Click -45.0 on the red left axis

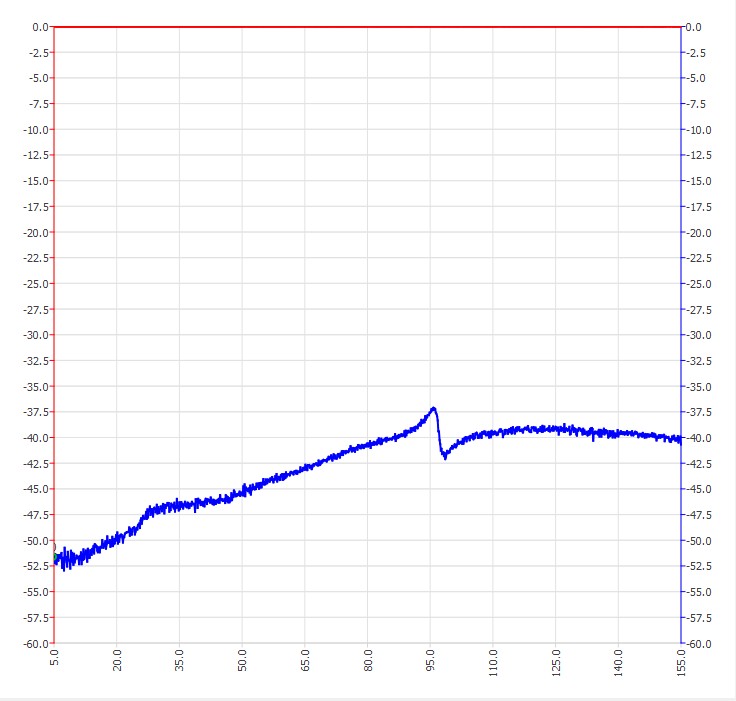pos(36,489)
